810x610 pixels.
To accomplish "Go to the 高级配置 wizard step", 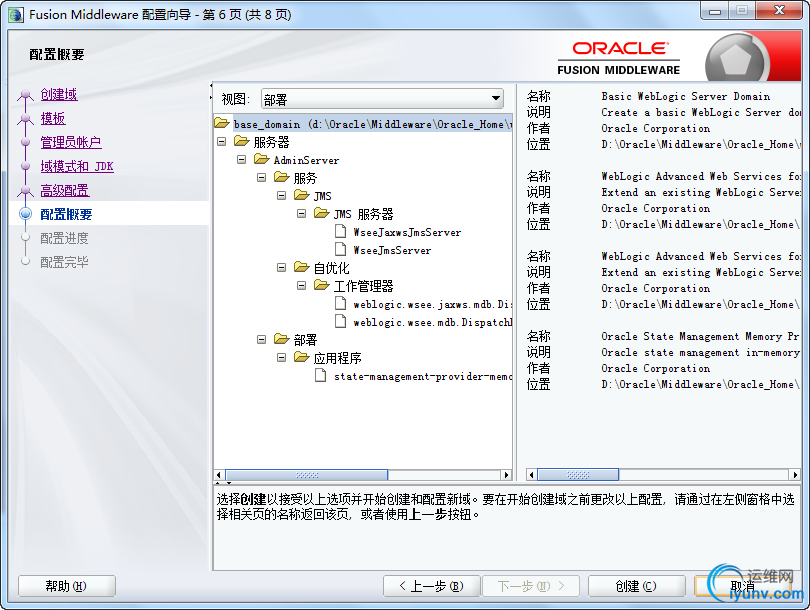I will point(65,191).
